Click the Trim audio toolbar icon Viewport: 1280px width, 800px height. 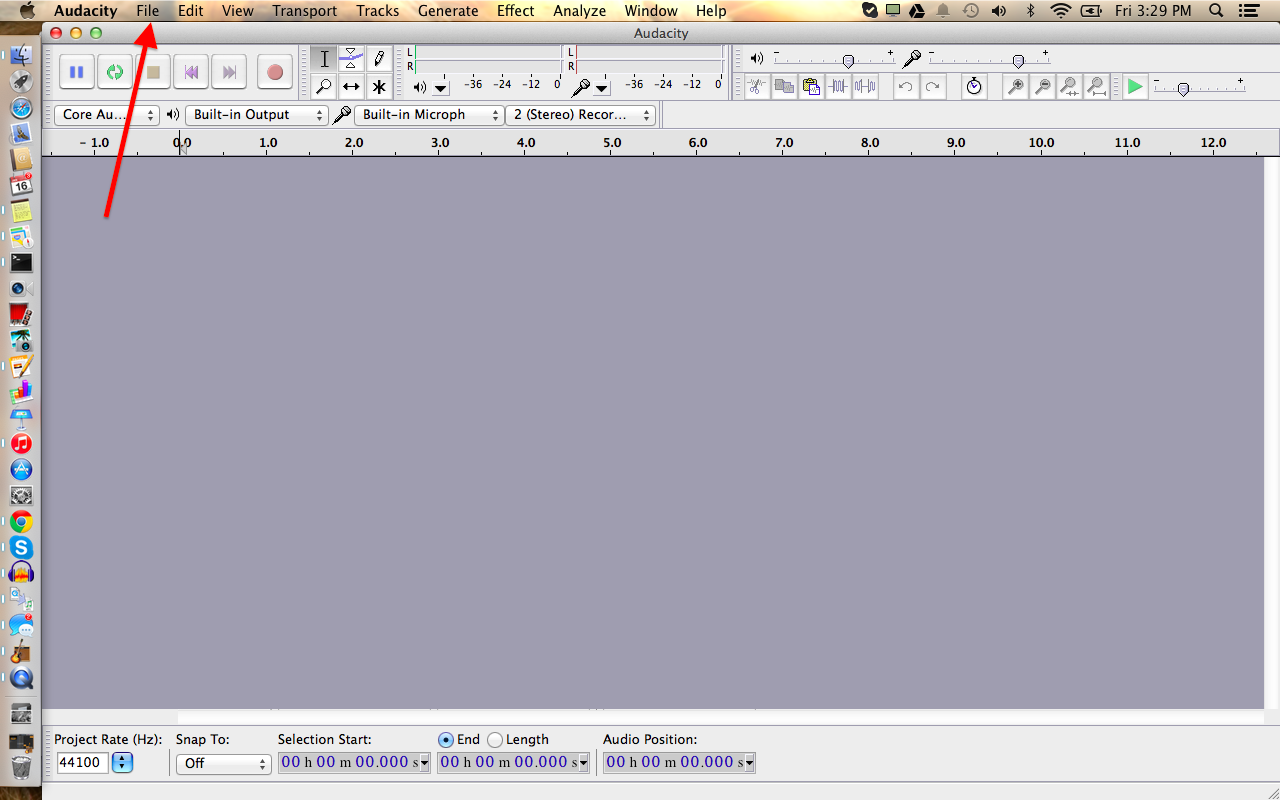(x=838, y=87)
